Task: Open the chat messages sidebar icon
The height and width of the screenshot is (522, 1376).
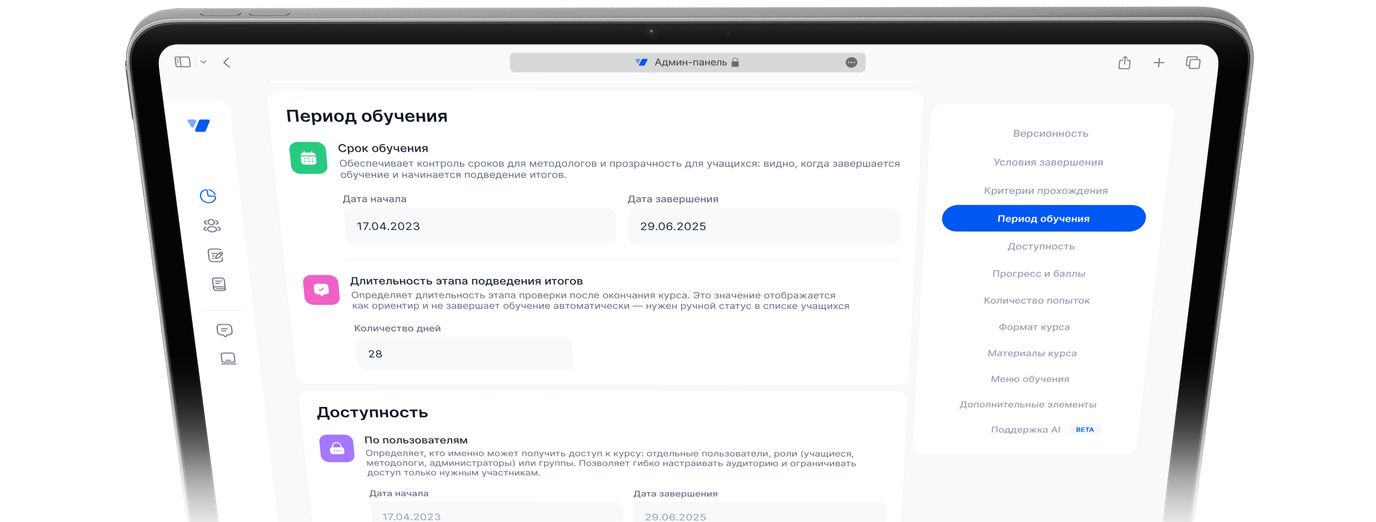Action: (x=224, y=330)
